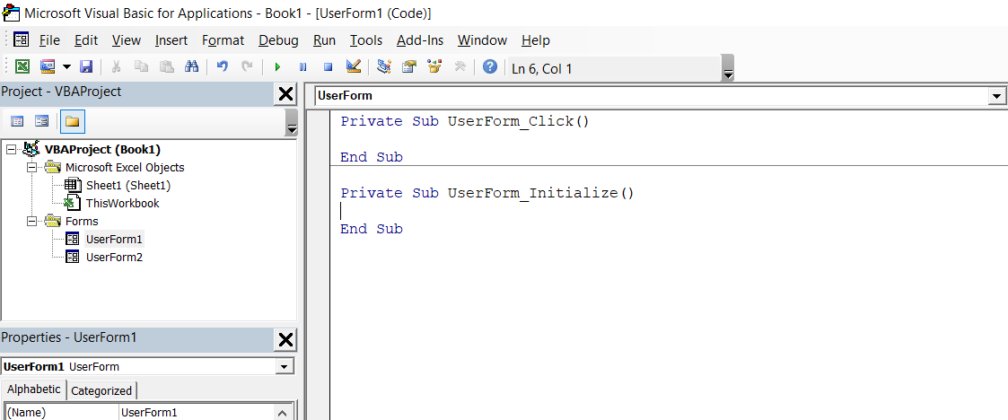The width and height of the screenshot is (1008, 420).
Task: Collapse the Microsoft Excel Objects folder node
Action: click(x=32, y=167)
